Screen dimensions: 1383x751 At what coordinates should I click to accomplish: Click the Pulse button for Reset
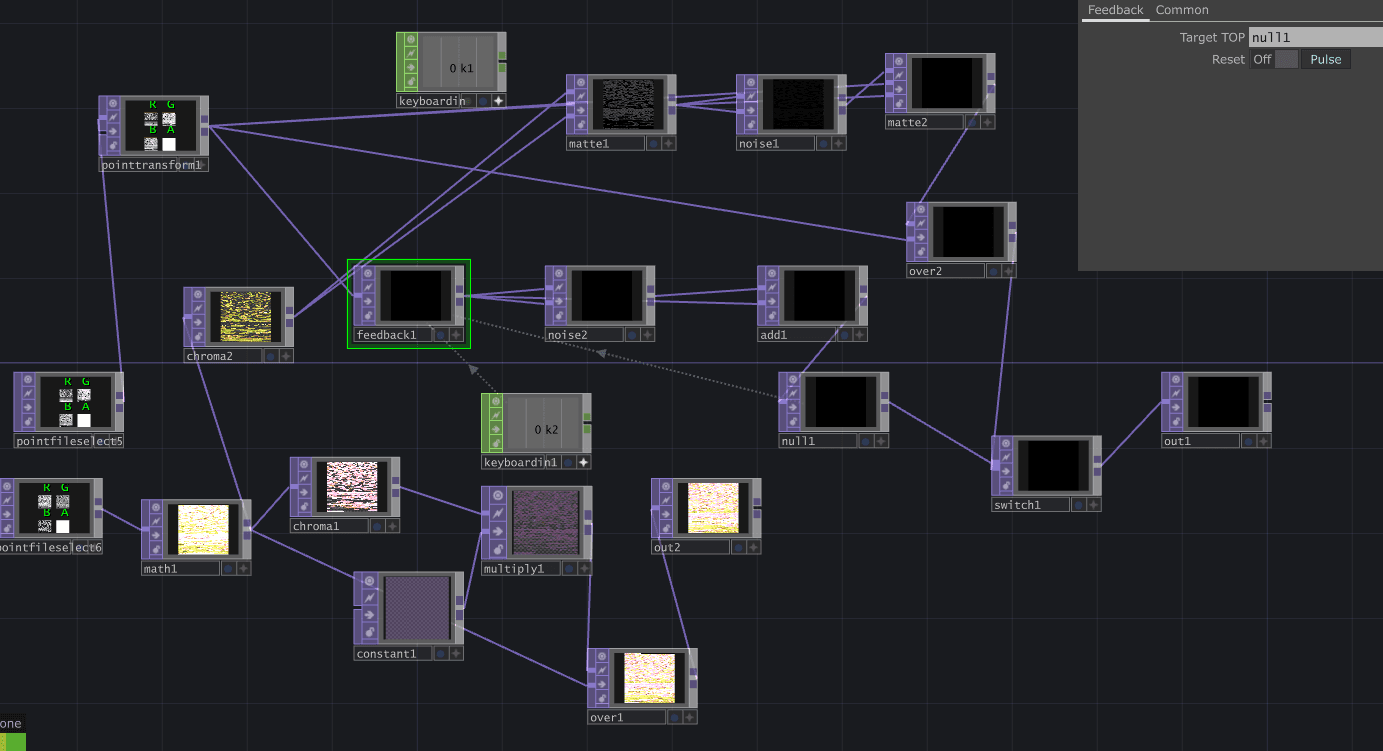click(1326, 59)
